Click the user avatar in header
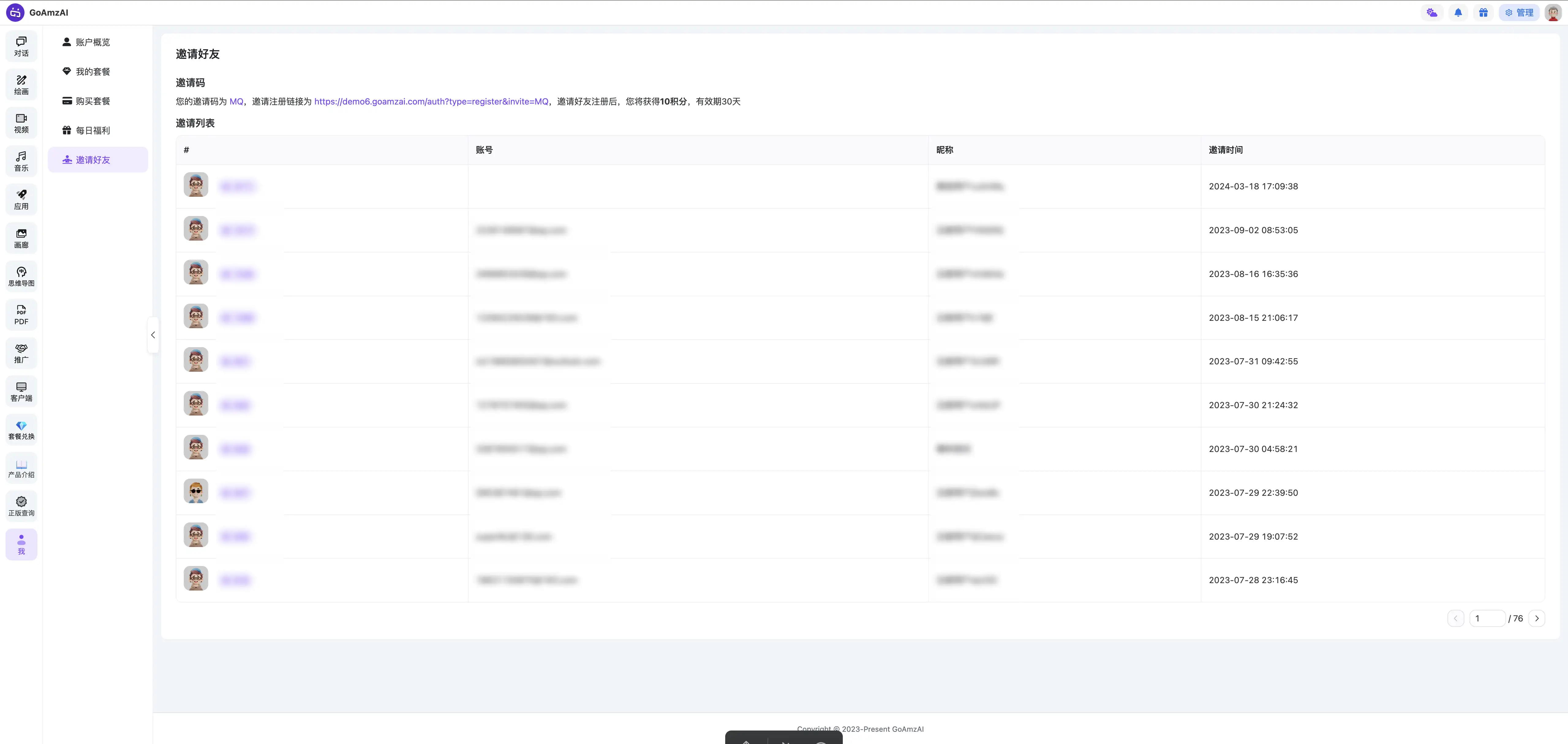The image size is (1568, 744). [x=1553, y=13]
